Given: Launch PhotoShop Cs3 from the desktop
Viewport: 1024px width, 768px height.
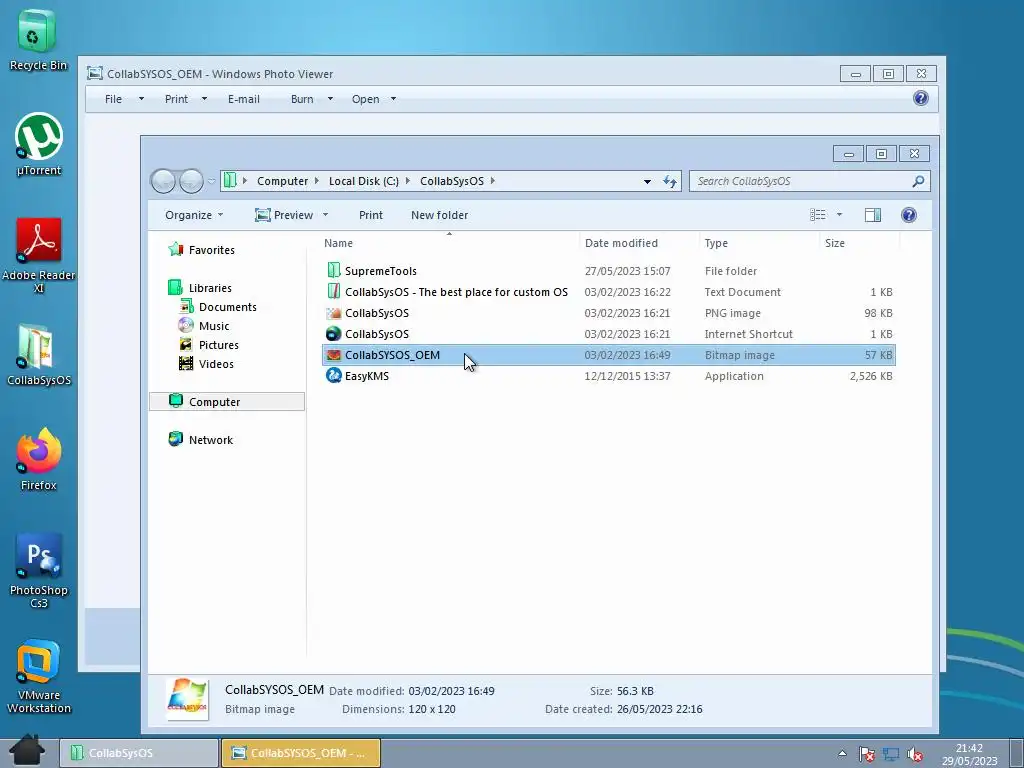Looking at the screenshot, I should click(x=39, y=570).
